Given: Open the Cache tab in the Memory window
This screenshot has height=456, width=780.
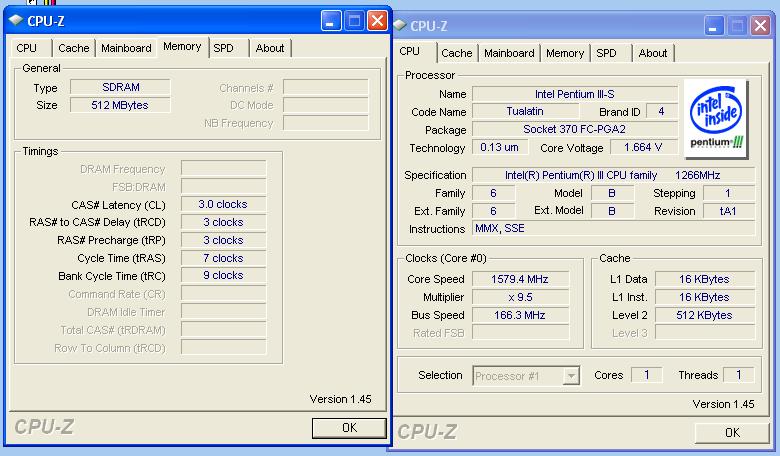Looking at the screenshot, I should [74, 48].
